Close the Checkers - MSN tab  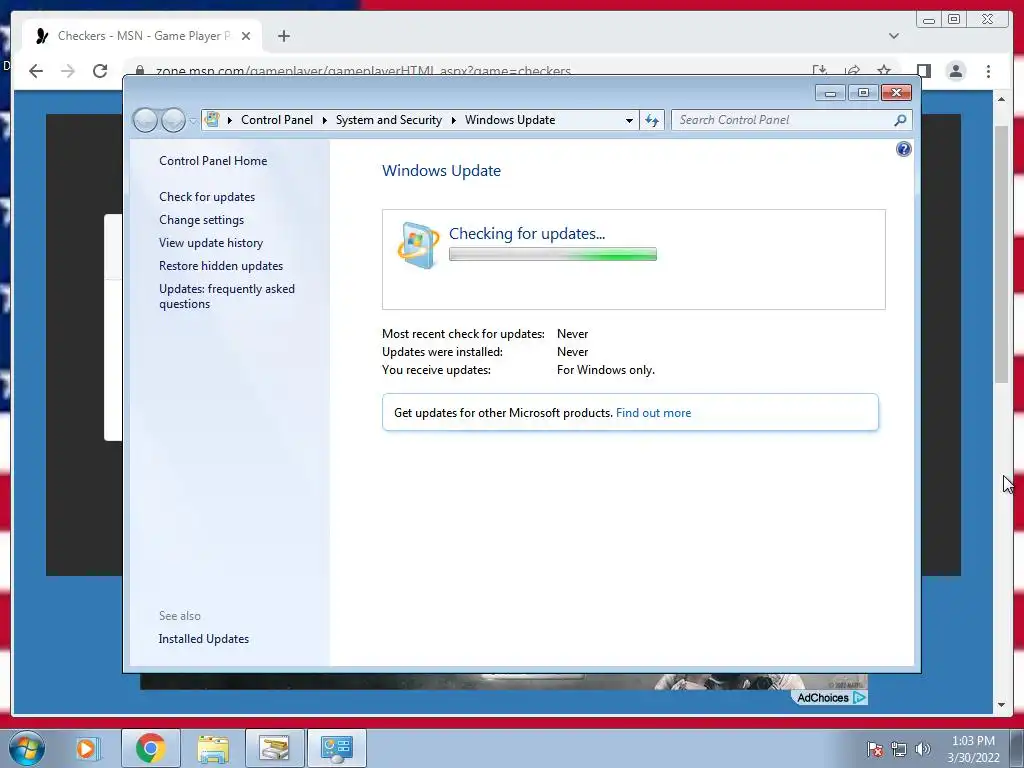(x=246, y=36)
